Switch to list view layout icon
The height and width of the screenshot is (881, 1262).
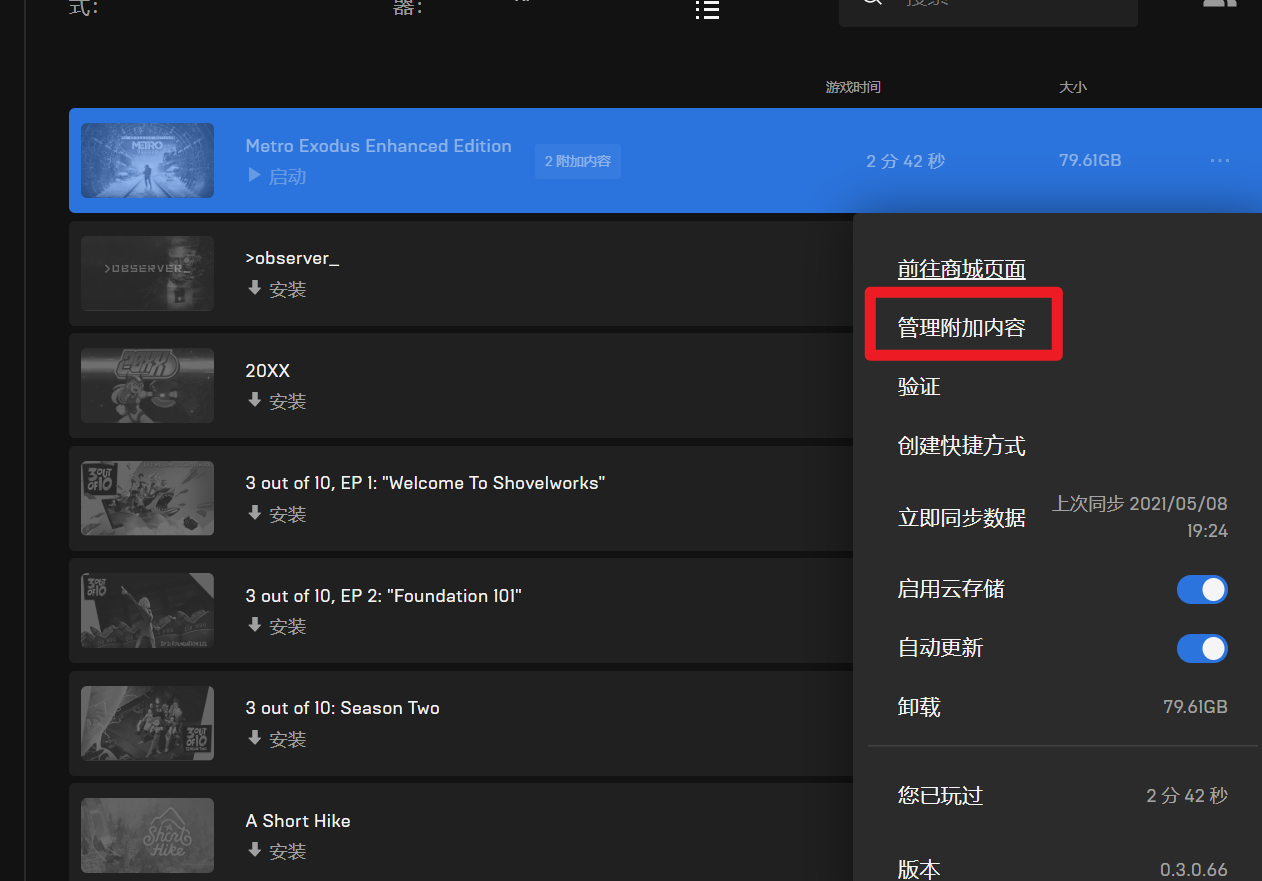click(707, 8)
